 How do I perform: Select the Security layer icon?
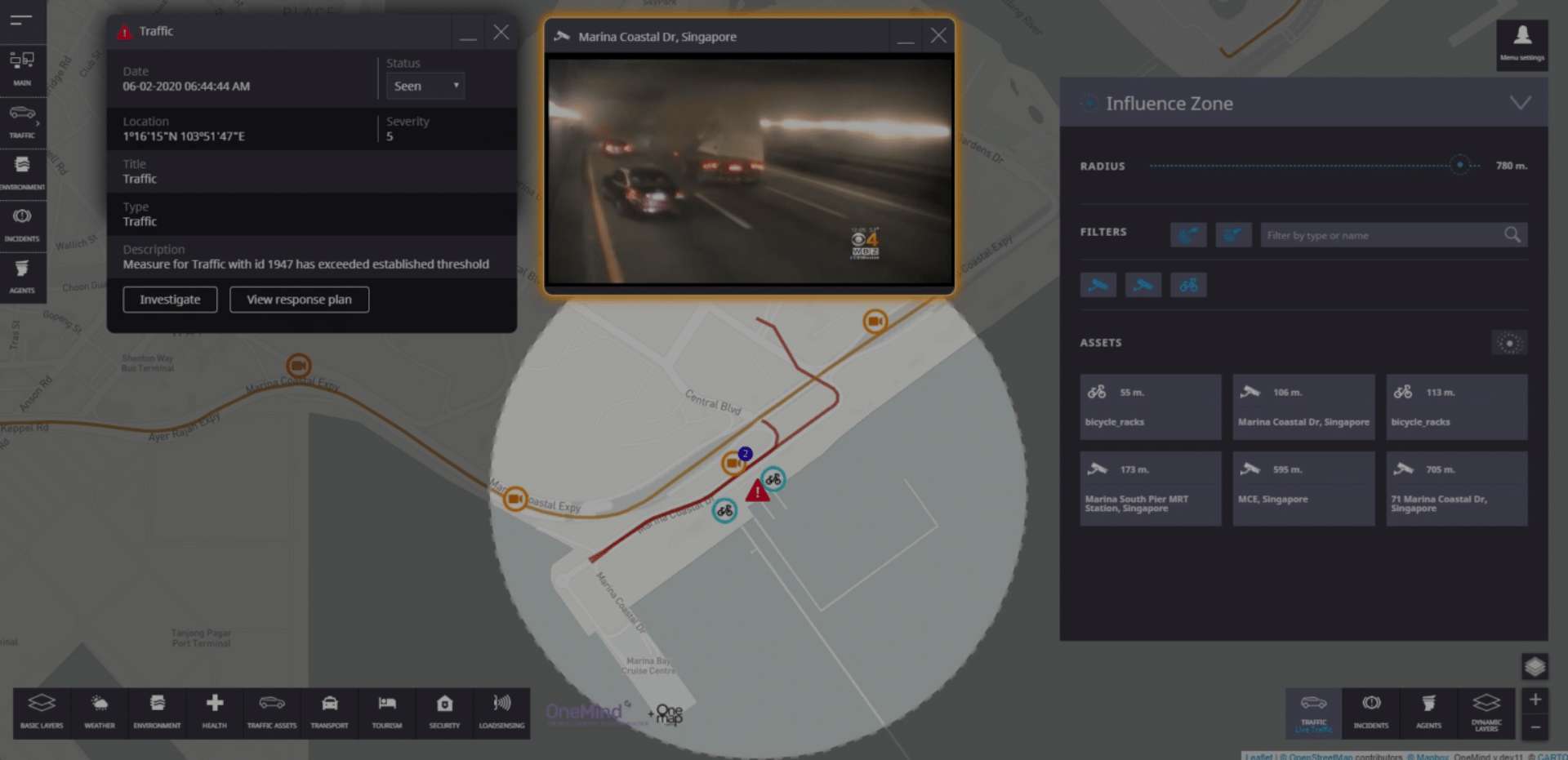(x=444, y=711)
